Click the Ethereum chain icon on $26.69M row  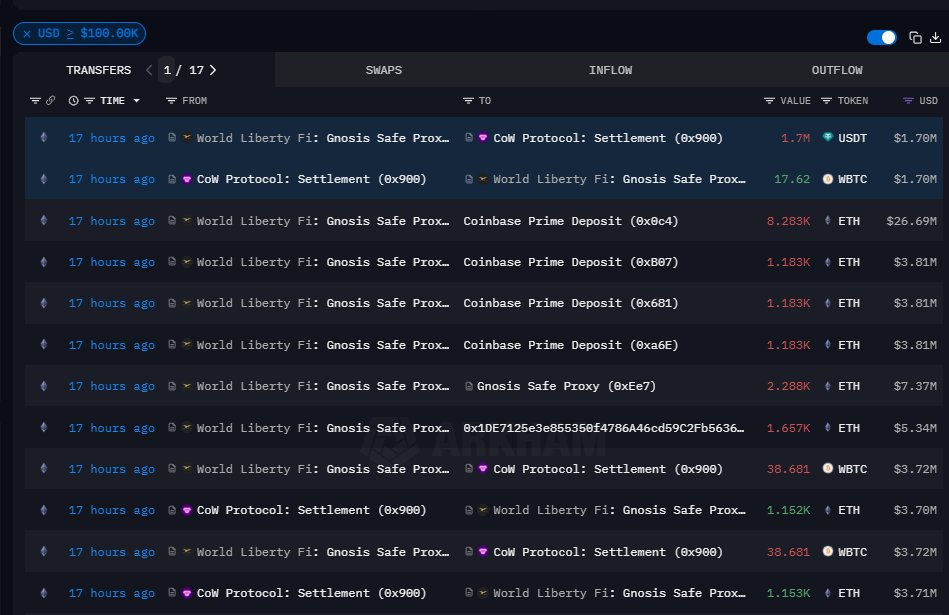[x=44, y=220]
